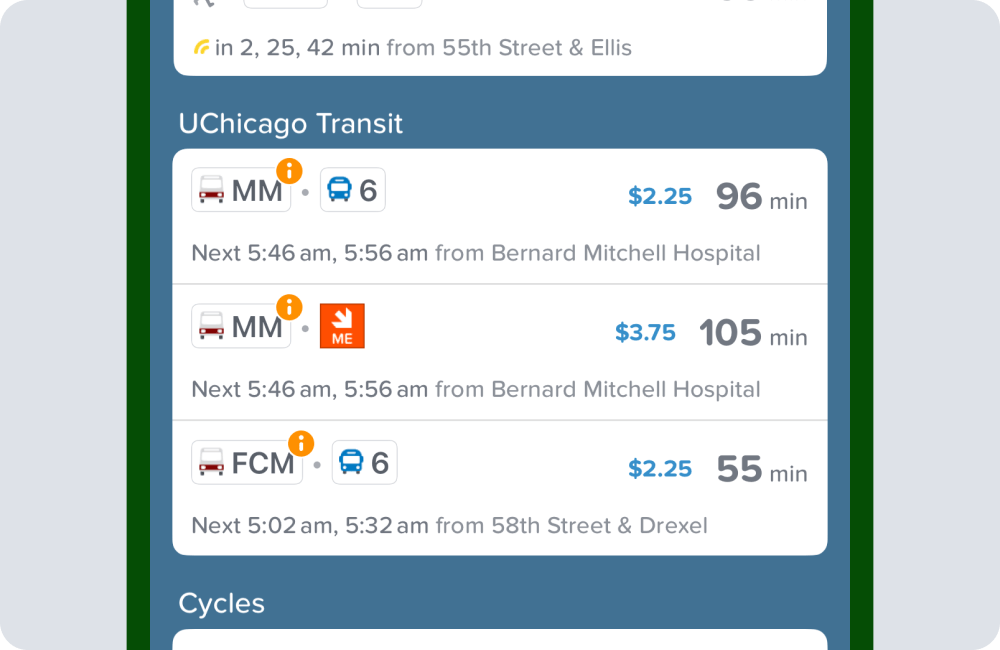This screenshot has height=650, width=1000.
Task: Select the Cycles section header
Action: 221,603
